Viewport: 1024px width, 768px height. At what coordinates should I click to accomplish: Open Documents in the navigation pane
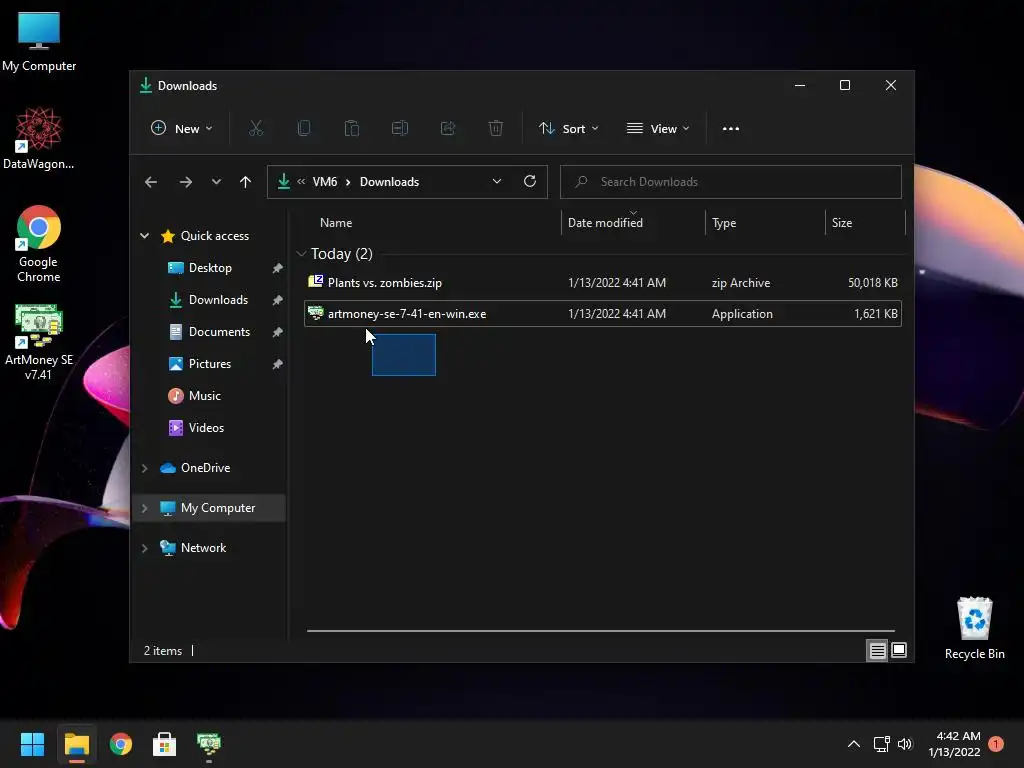click(219, 332)
